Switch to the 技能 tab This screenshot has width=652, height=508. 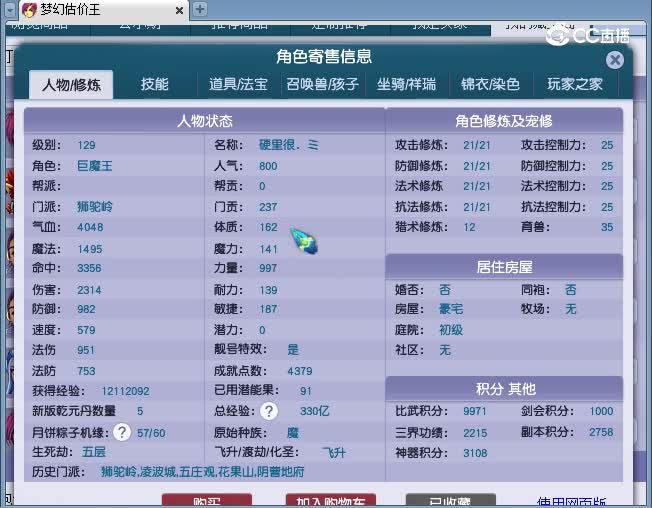click(x=155, y=84)
